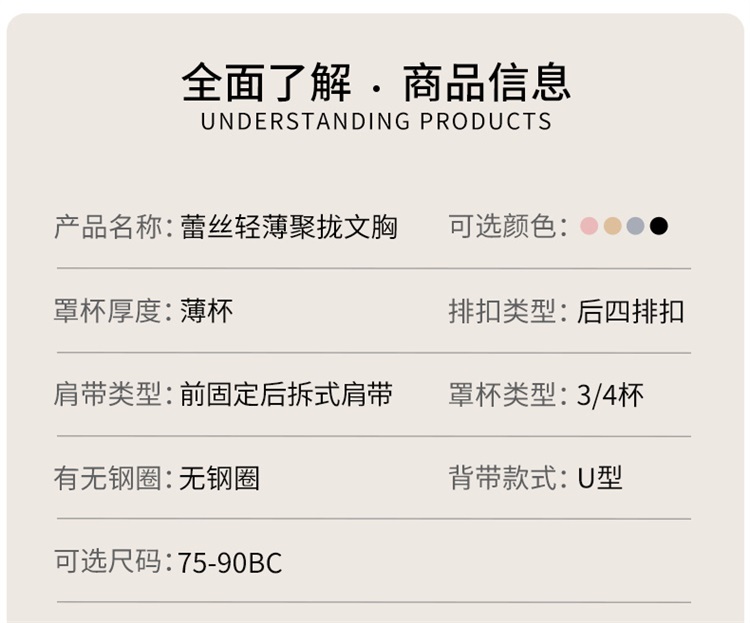
Task: Select the tan color swatch
Action: [612, 226]
